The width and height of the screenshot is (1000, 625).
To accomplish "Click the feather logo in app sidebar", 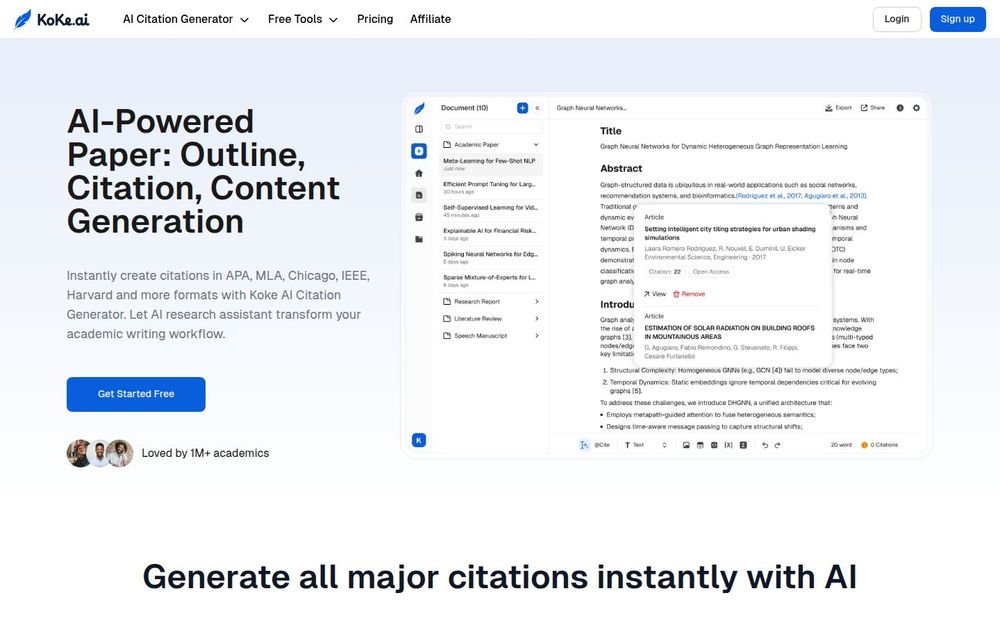I will pyautogui.click(x=419, y=108).
